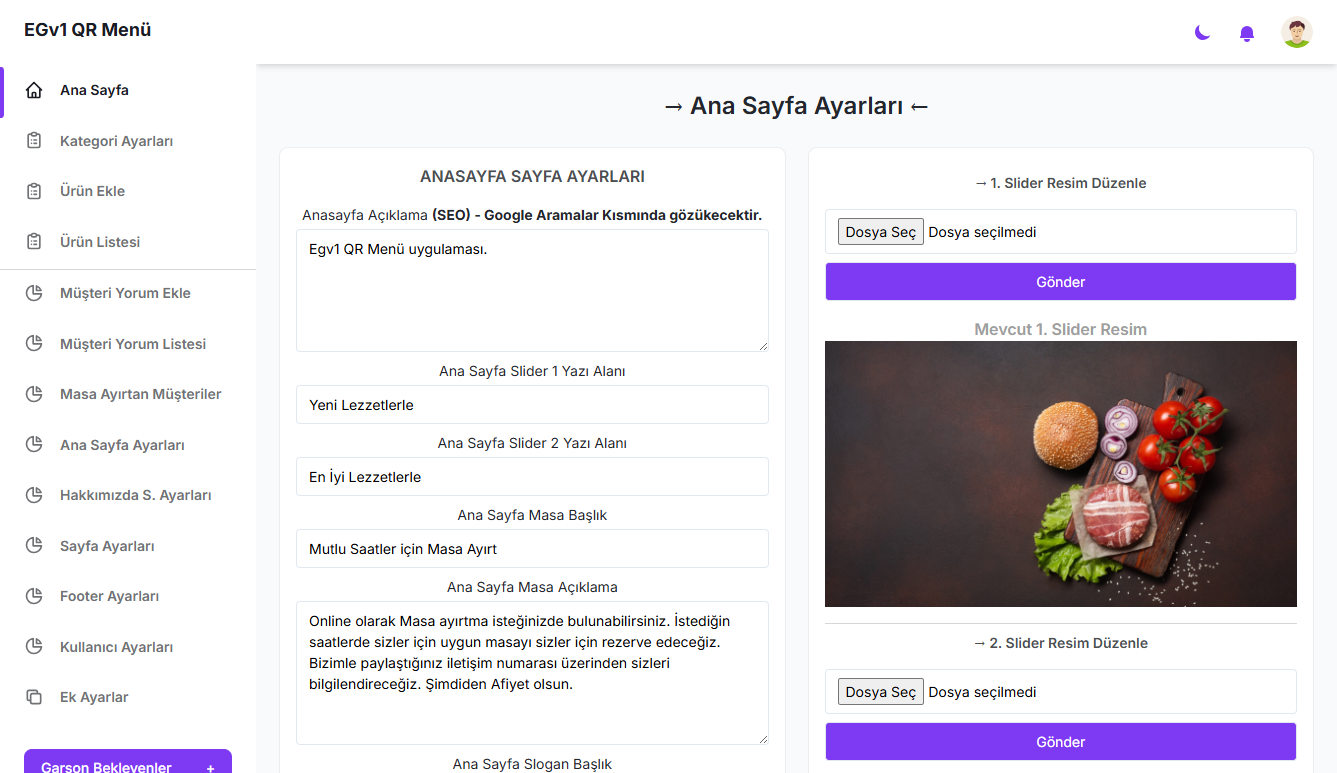Viewport: 1337px width, 773px height.
Task: Open Kullanıcı Ayarları in sidebar
Action: (116, 647)
